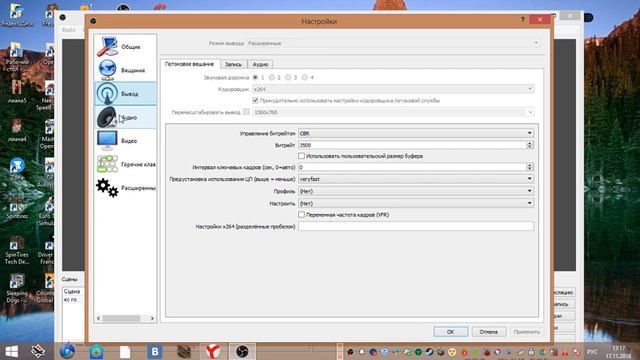Image resolution: width=640 pixels, height=360 pixels.
Task: Open лиана4 desktop icon
Action: [x=17, y=130]
